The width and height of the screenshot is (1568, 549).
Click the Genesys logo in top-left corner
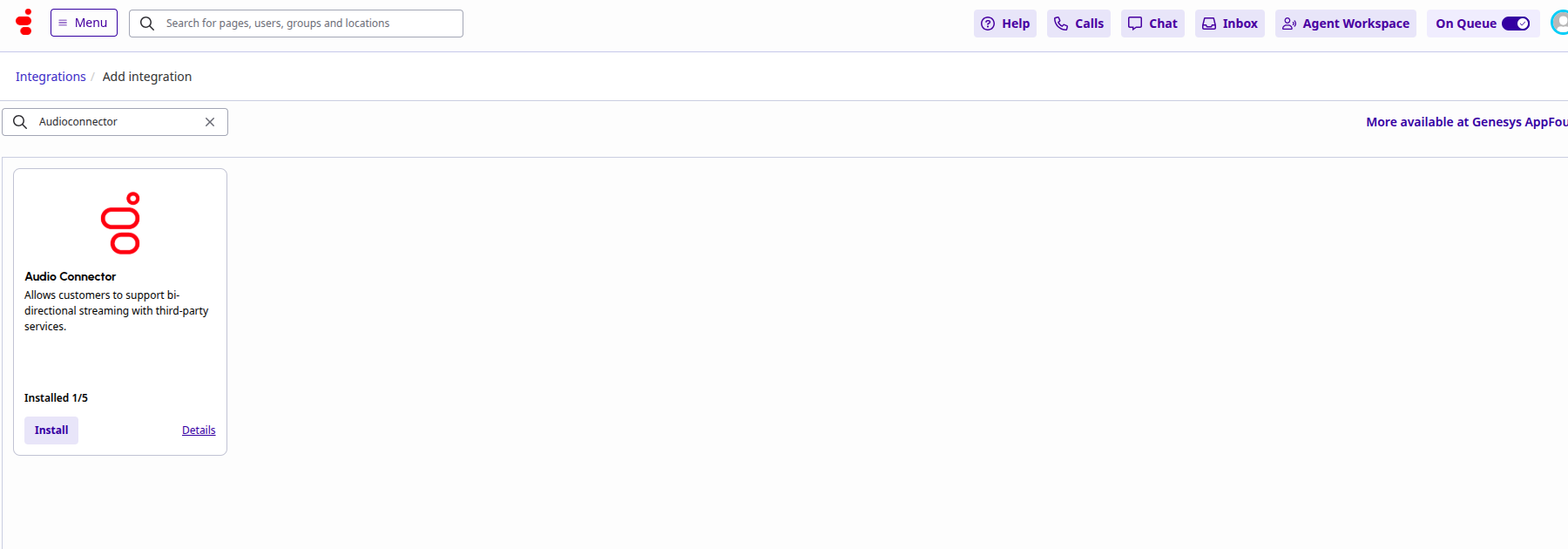click(24, 23)
